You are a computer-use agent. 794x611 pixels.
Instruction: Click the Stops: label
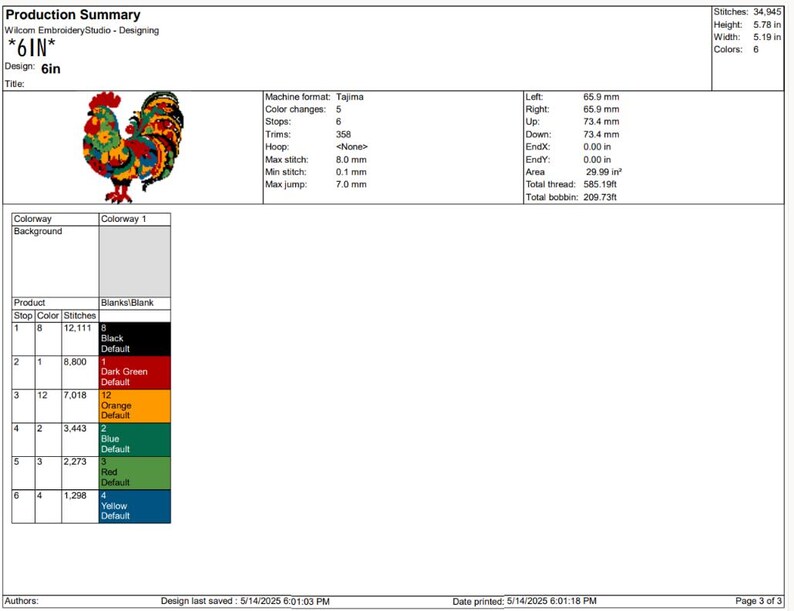[278, 121]
